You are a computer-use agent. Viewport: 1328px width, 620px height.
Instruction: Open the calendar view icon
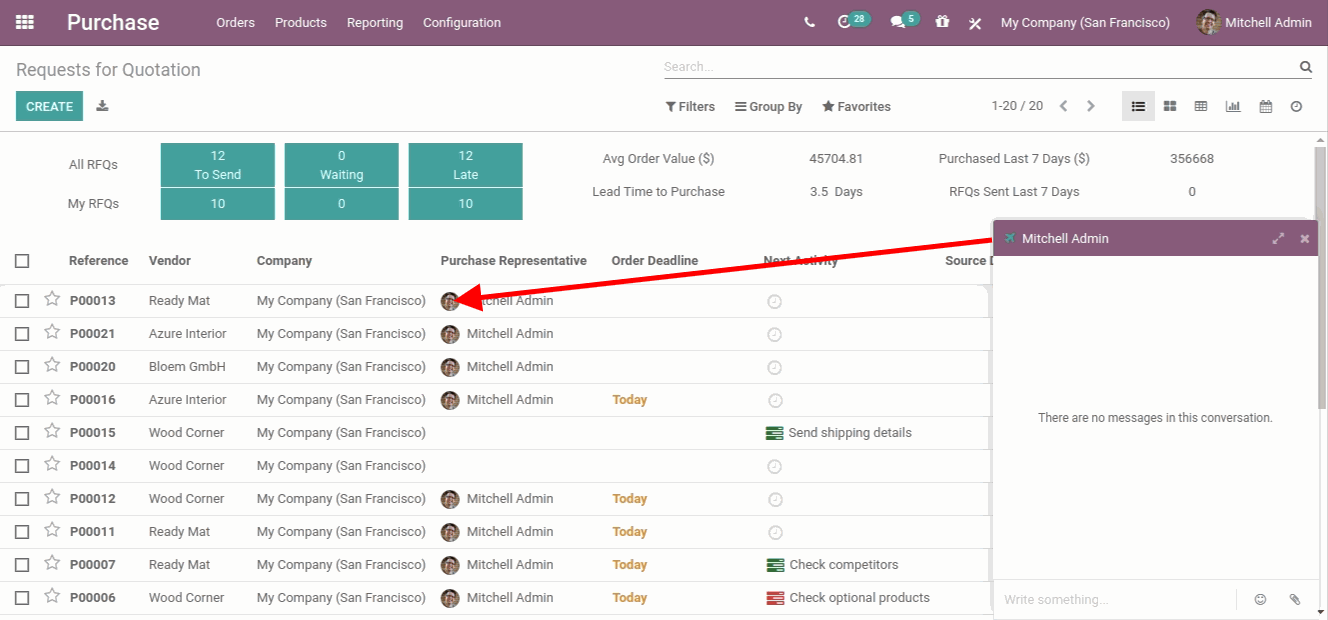point(1265,106)
